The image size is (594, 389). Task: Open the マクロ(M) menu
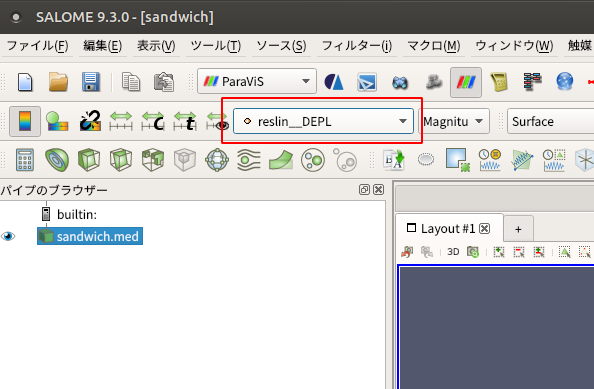434,46
